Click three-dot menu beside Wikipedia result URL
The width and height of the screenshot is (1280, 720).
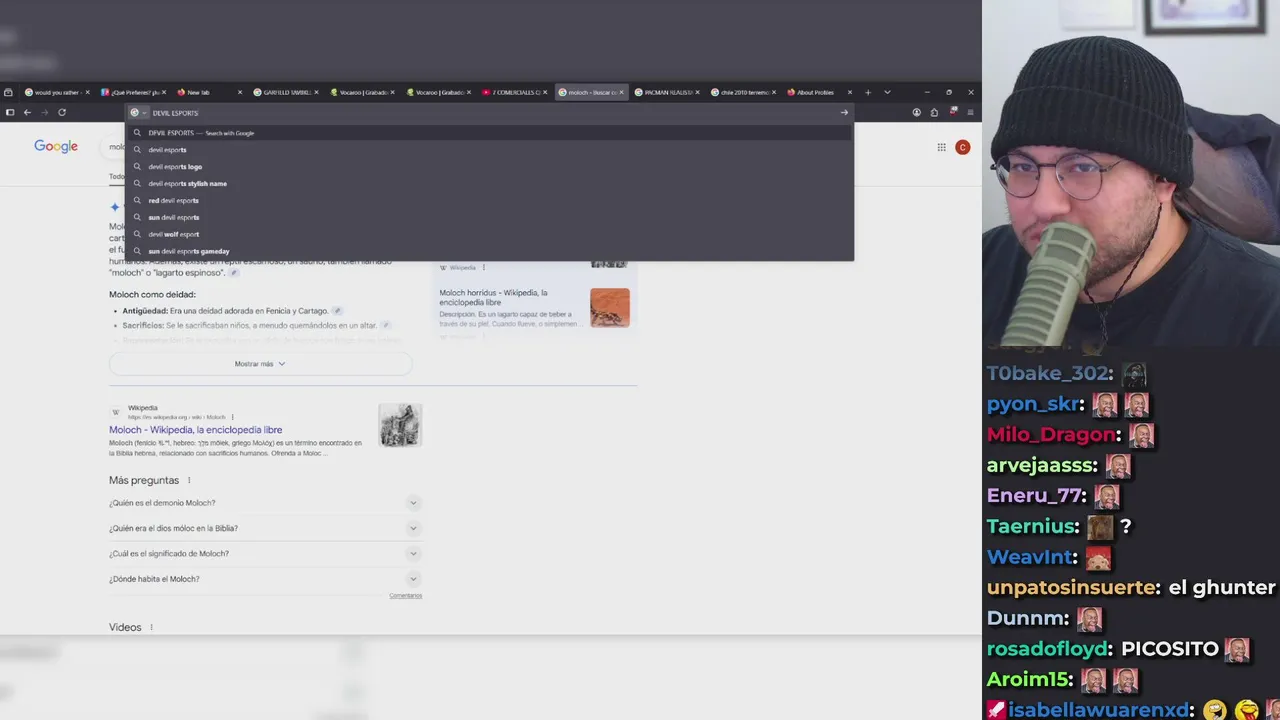pos(232,417)
